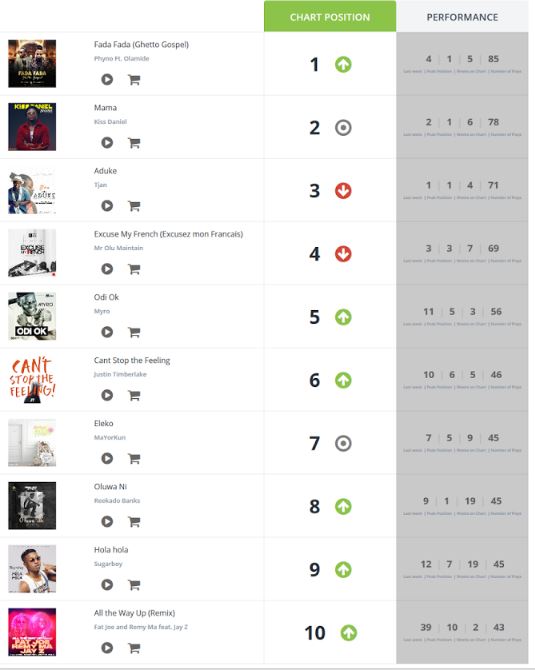Click the cart icon under Eleko
Viewport: 535px width, 670px height.
tap(134, 458)
